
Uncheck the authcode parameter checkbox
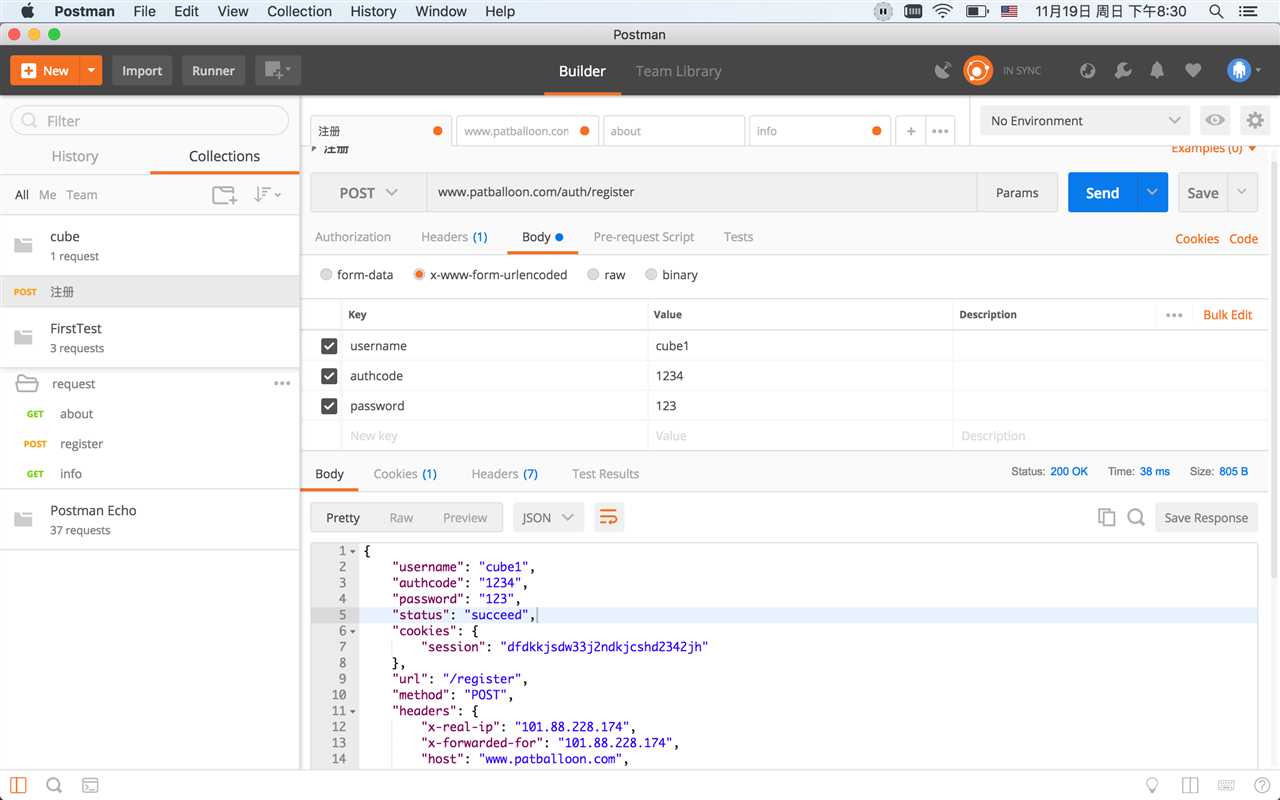click(329, 376)
